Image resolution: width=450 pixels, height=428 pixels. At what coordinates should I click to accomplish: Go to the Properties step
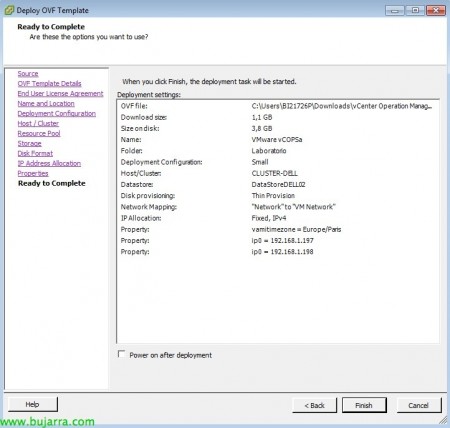pyautogui.click(x=33, y=174)
